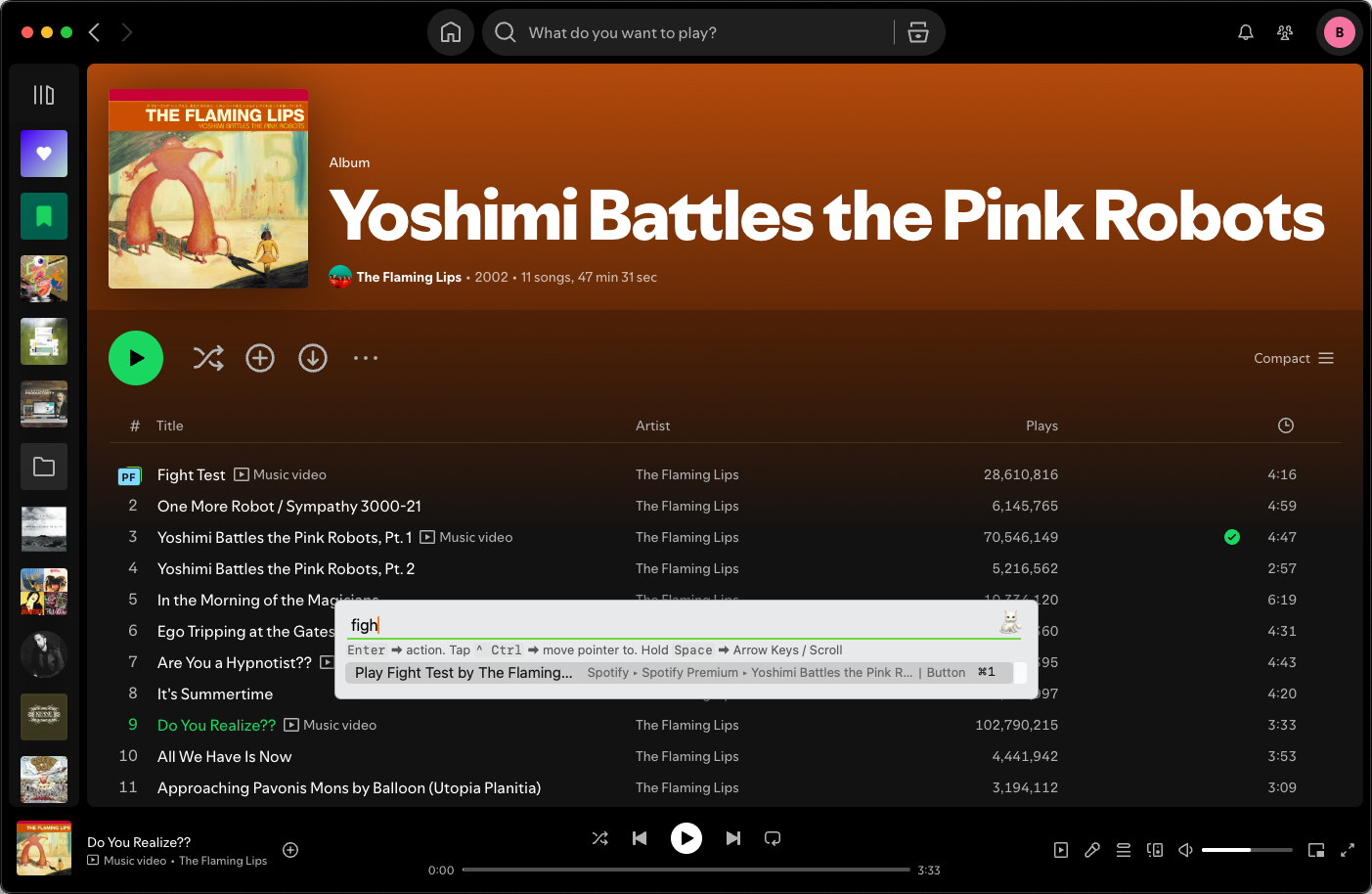The height and width of the screenshot is (894, 1372).
Task: Open Liked Songs playlist tile
Action: tap(44, 154)
